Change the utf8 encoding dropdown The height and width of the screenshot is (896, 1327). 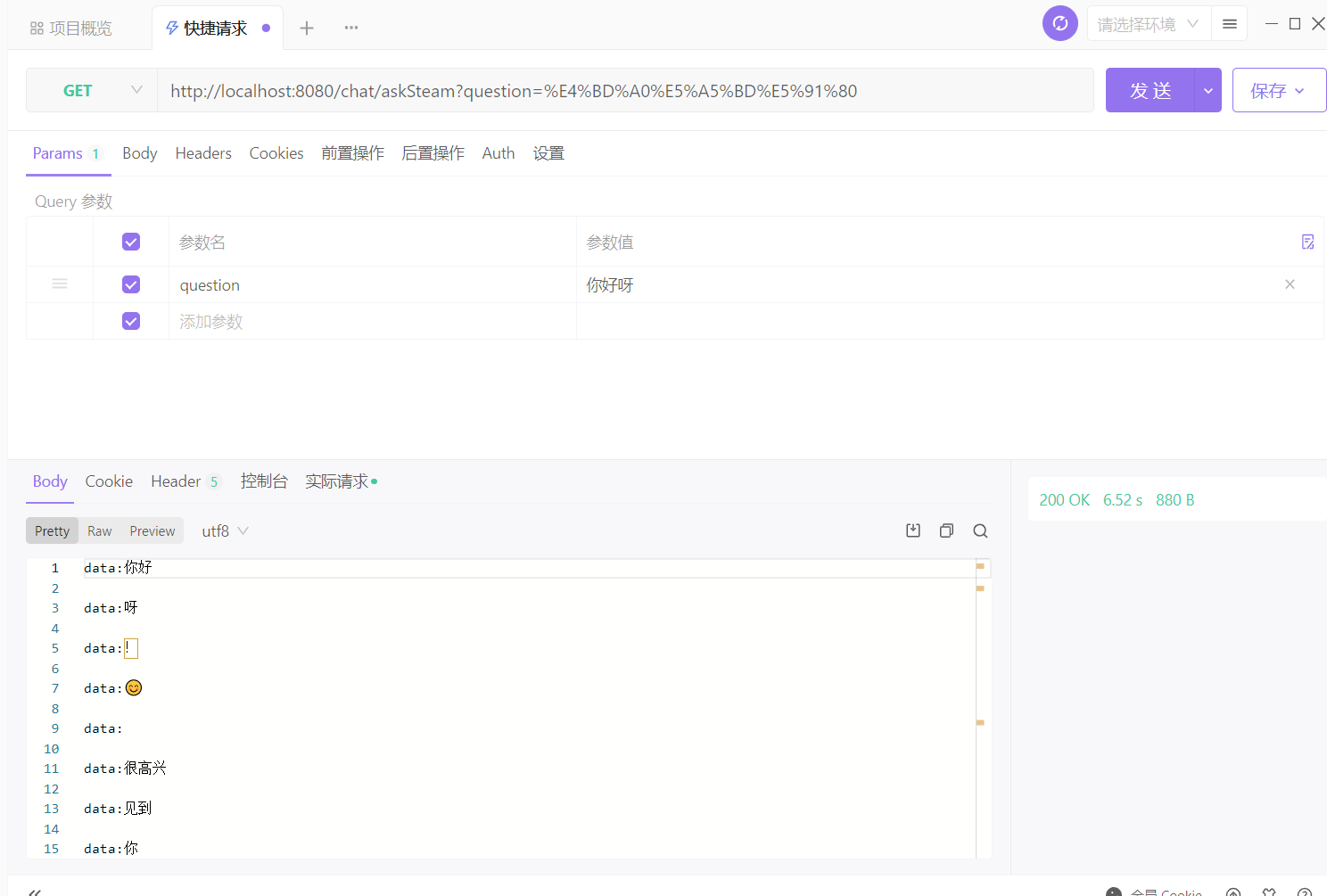225,530
